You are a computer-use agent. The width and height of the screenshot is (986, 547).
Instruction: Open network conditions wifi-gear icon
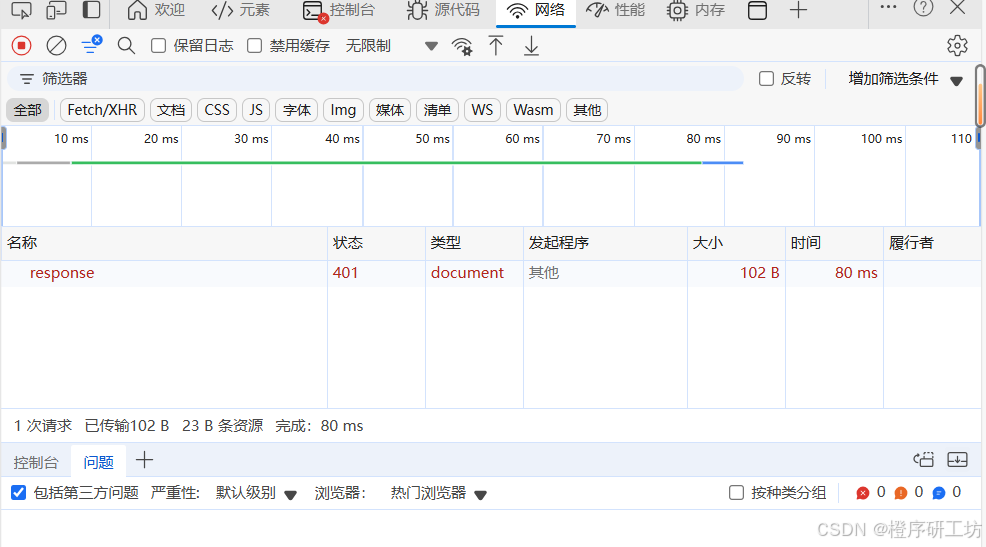(462, 46)
